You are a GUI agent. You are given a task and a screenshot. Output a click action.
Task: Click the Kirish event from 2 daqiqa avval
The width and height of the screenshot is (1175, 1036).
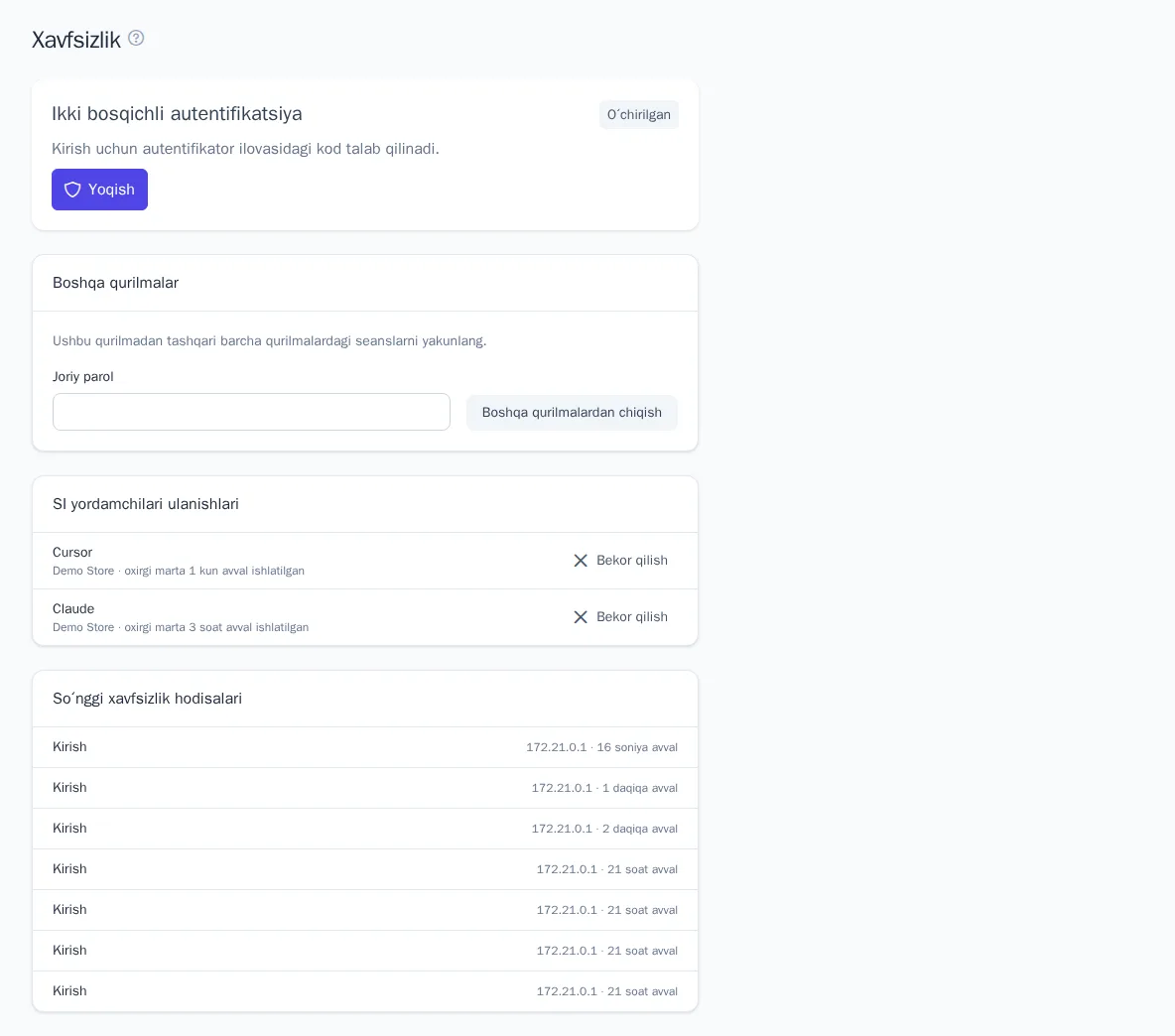coord(365,828)
